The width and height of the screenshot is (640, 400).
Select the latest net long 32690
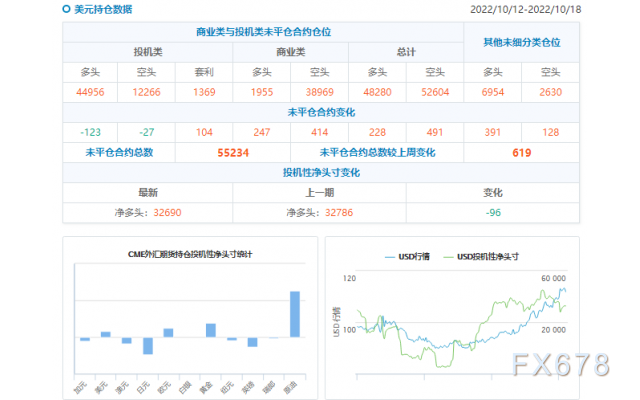pyautogui.click(x=167, y=213)
